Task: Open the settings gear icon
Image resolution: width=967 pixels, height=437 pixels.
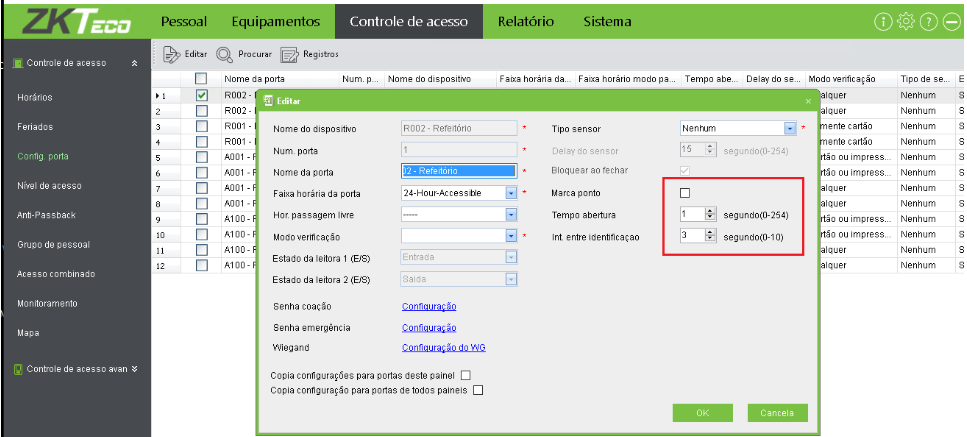Action: [906, 21]
